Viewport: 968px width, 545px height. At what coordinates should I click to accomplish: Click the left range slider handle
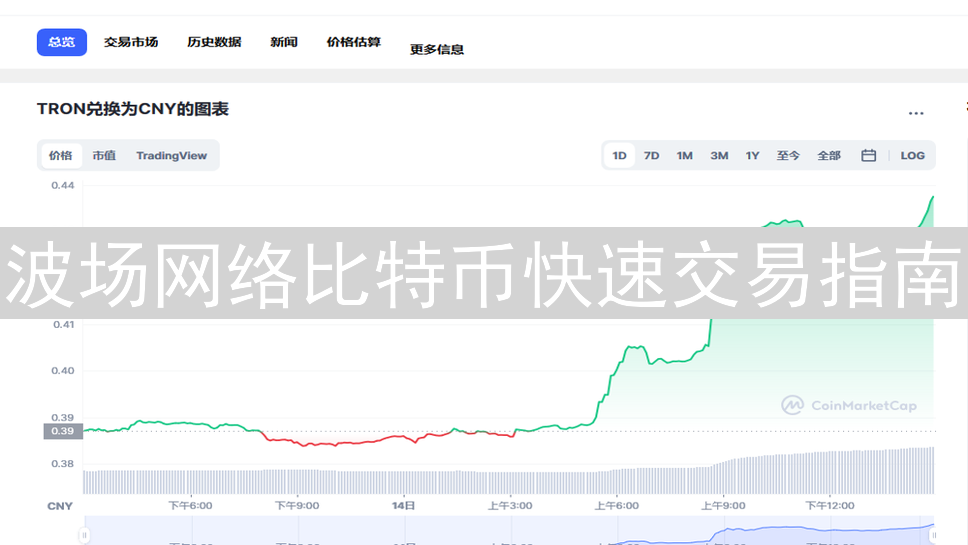(85, 535)
